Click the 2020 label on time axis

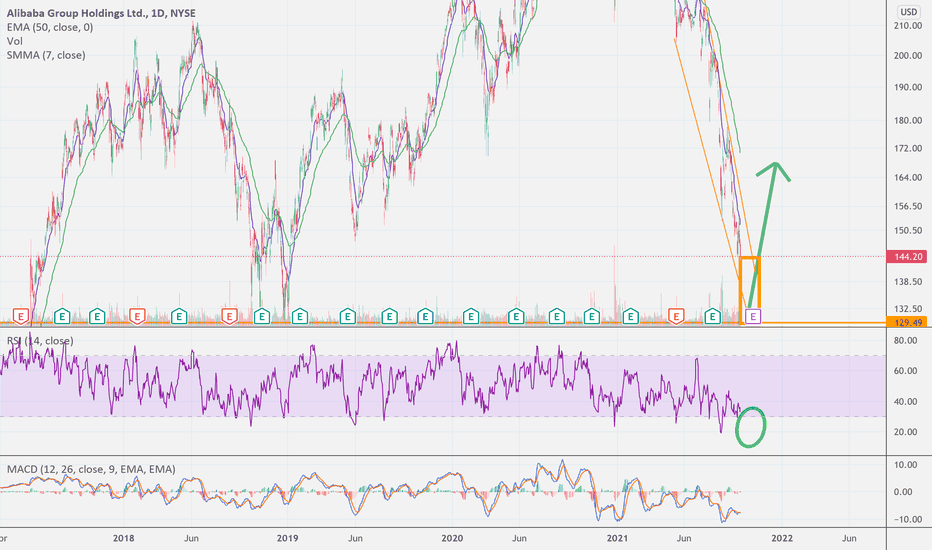pyautogui.click(x=452, y=538)
